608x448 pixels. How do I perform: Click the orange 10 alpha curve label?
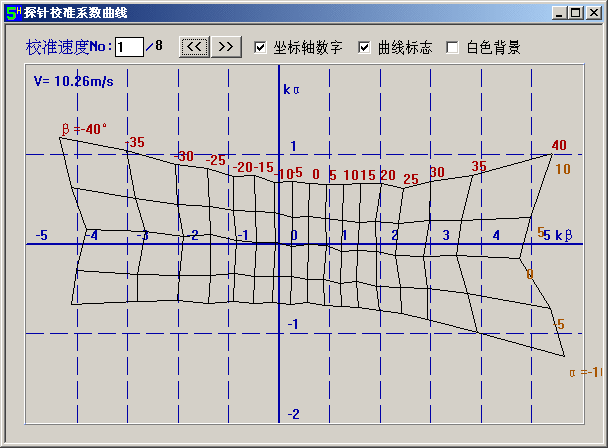point(562,169)
